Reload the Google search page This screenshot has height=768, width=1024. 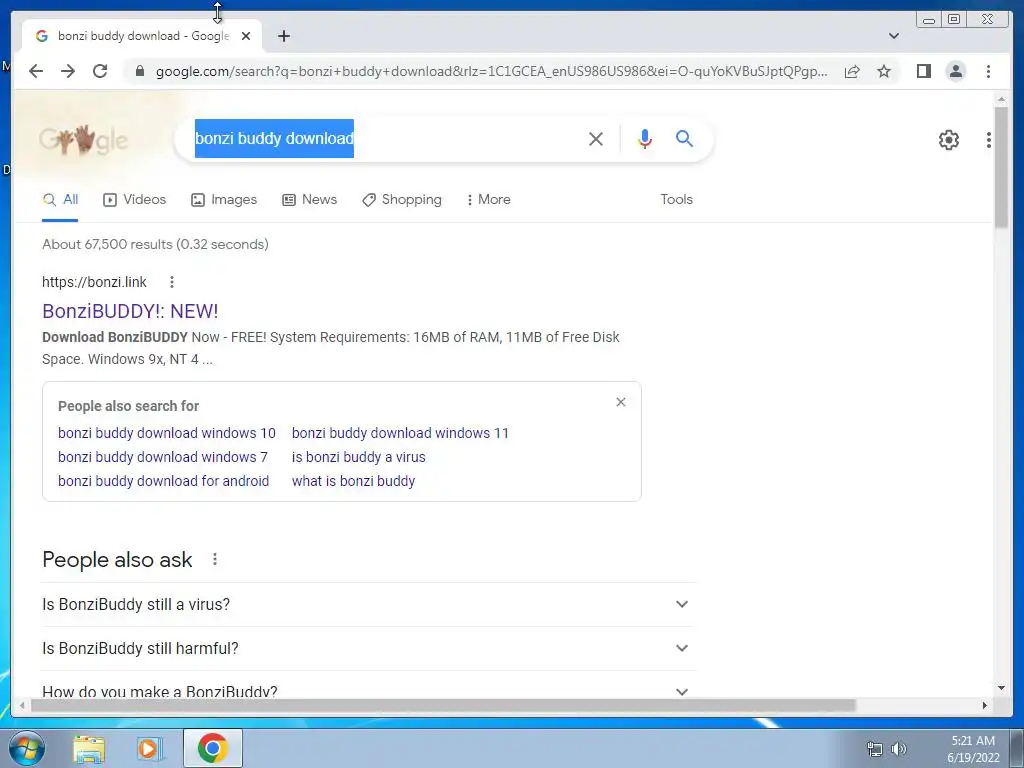(x=100, y=71)
